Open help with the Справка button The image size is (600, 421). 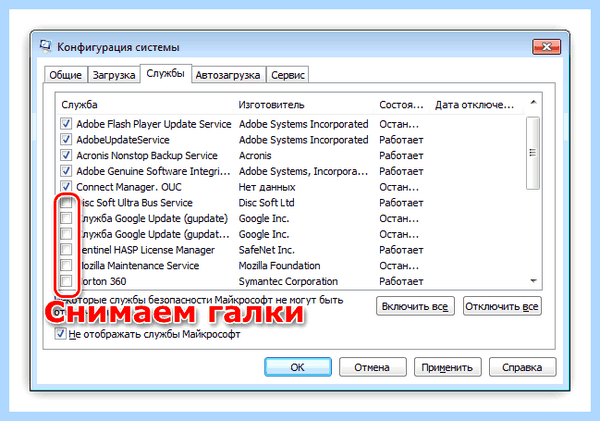[x=522, y=367]
